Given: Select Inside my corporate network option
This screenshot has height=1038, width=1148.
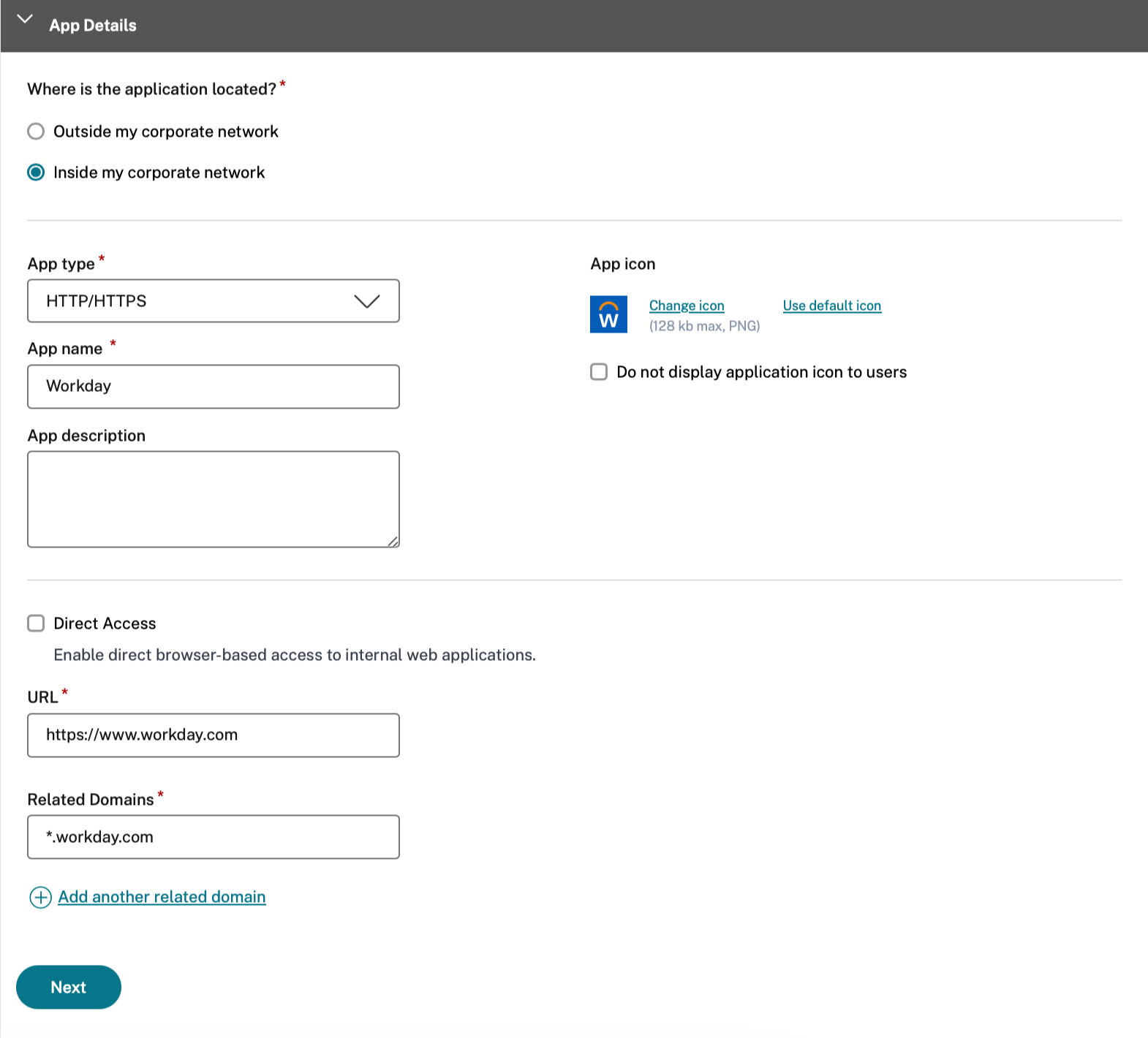Looking at the screenshot, I should 36,173.
